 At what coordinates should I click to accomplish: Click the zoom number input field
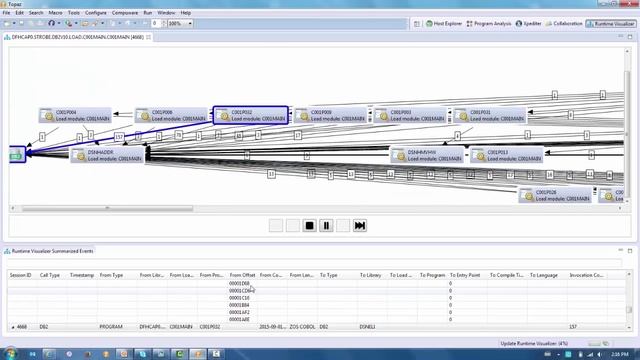[156, 24]
